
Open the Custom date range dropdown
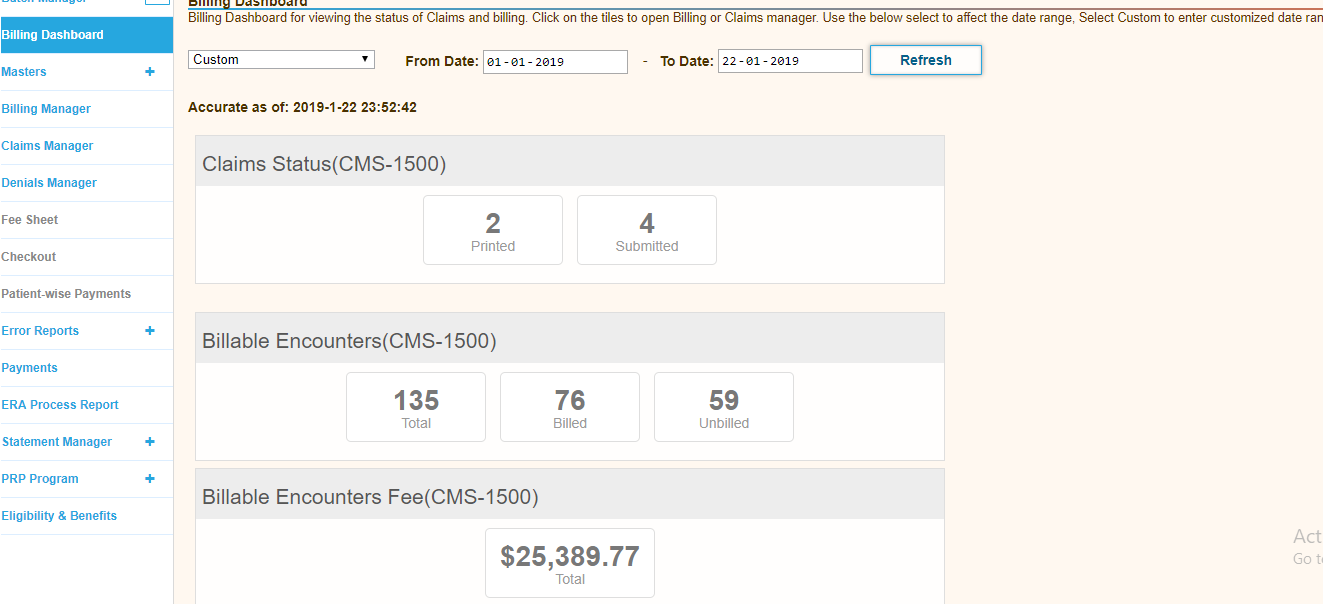pos(281,60)
